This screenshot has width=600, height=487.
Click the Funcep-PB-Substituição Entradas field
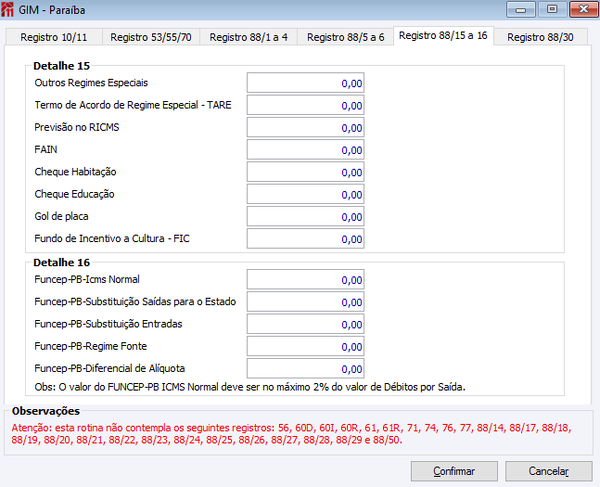(305, 324)
